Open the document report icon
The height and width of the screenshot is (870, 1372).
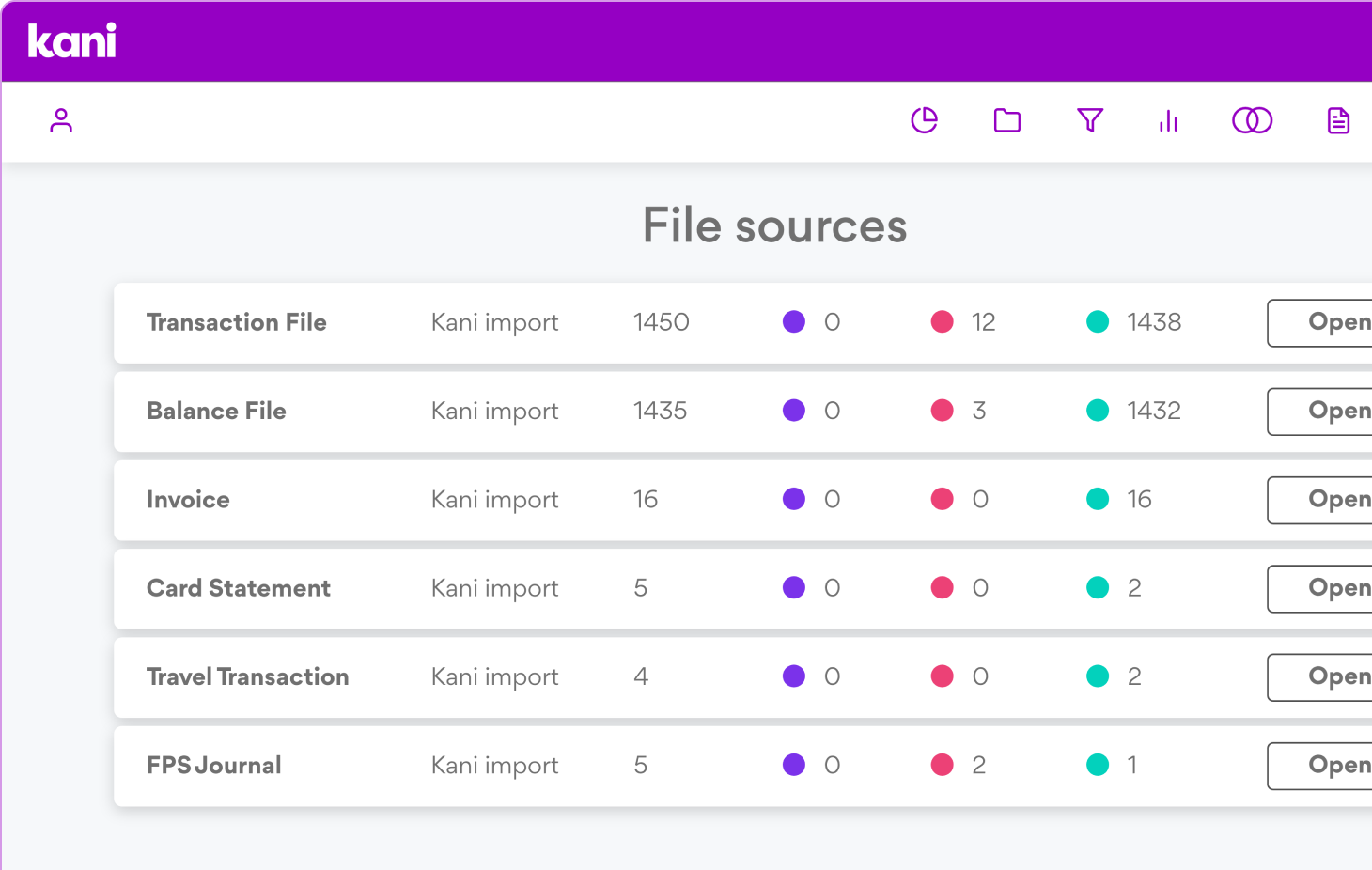pos(1338,120)
